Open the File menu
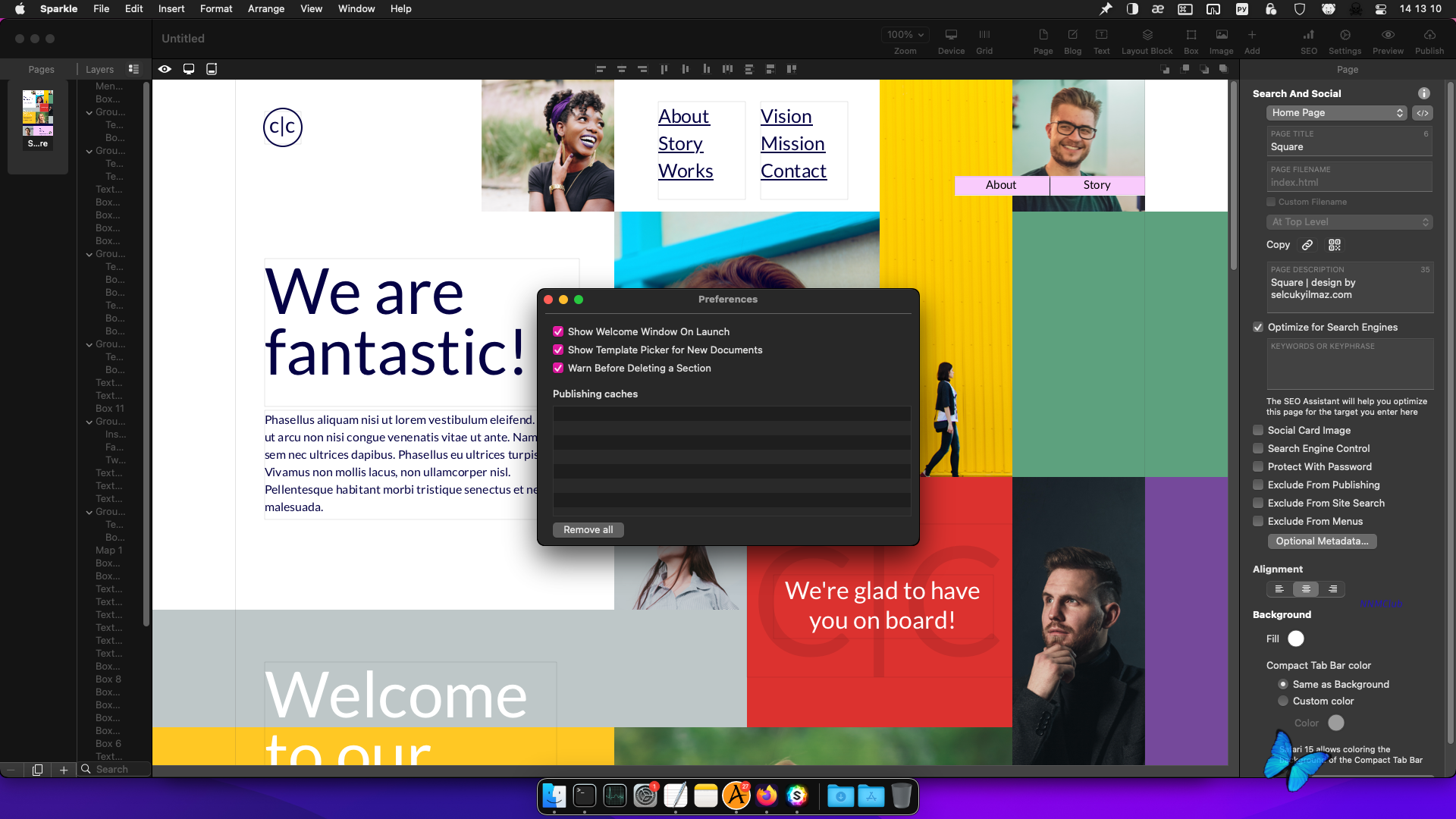The image size is (1456, 819). point(101,9)
